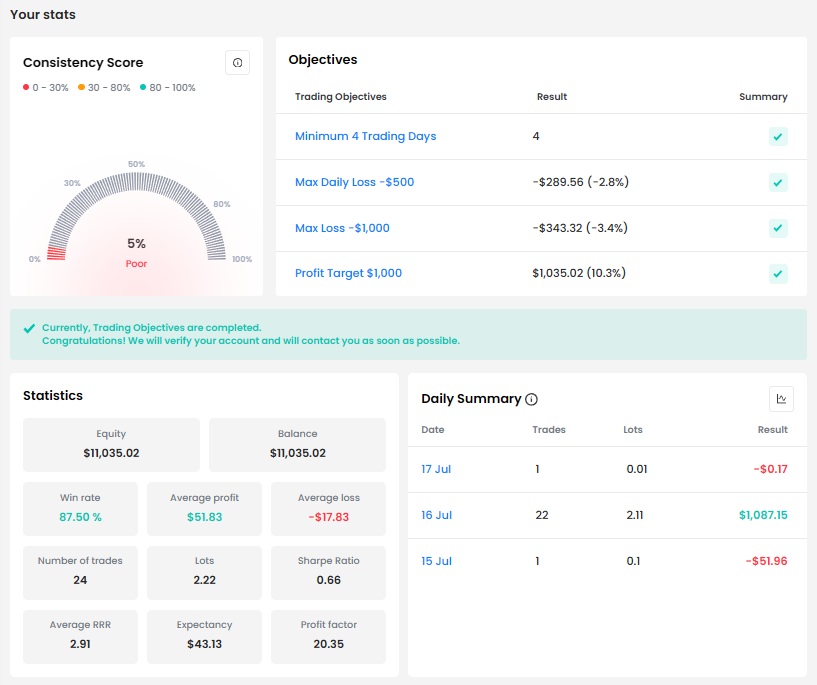The width and height of the screenshot is (817, 685).
Task: Click the Expectancy $43.13 value
Action: (204, 644)
